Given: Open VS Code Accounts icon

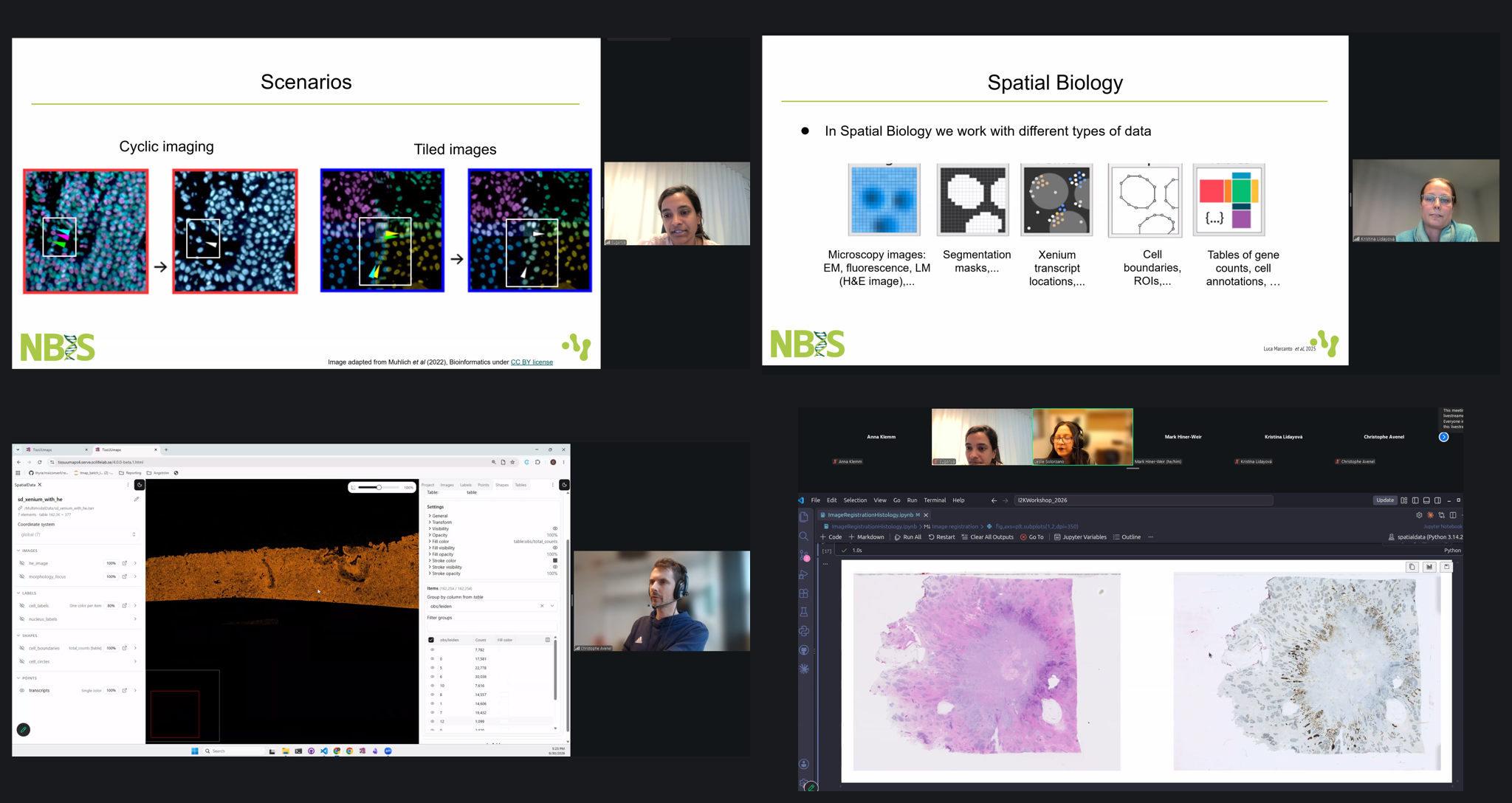Looking at the screenshot, I should pos(804,764).
